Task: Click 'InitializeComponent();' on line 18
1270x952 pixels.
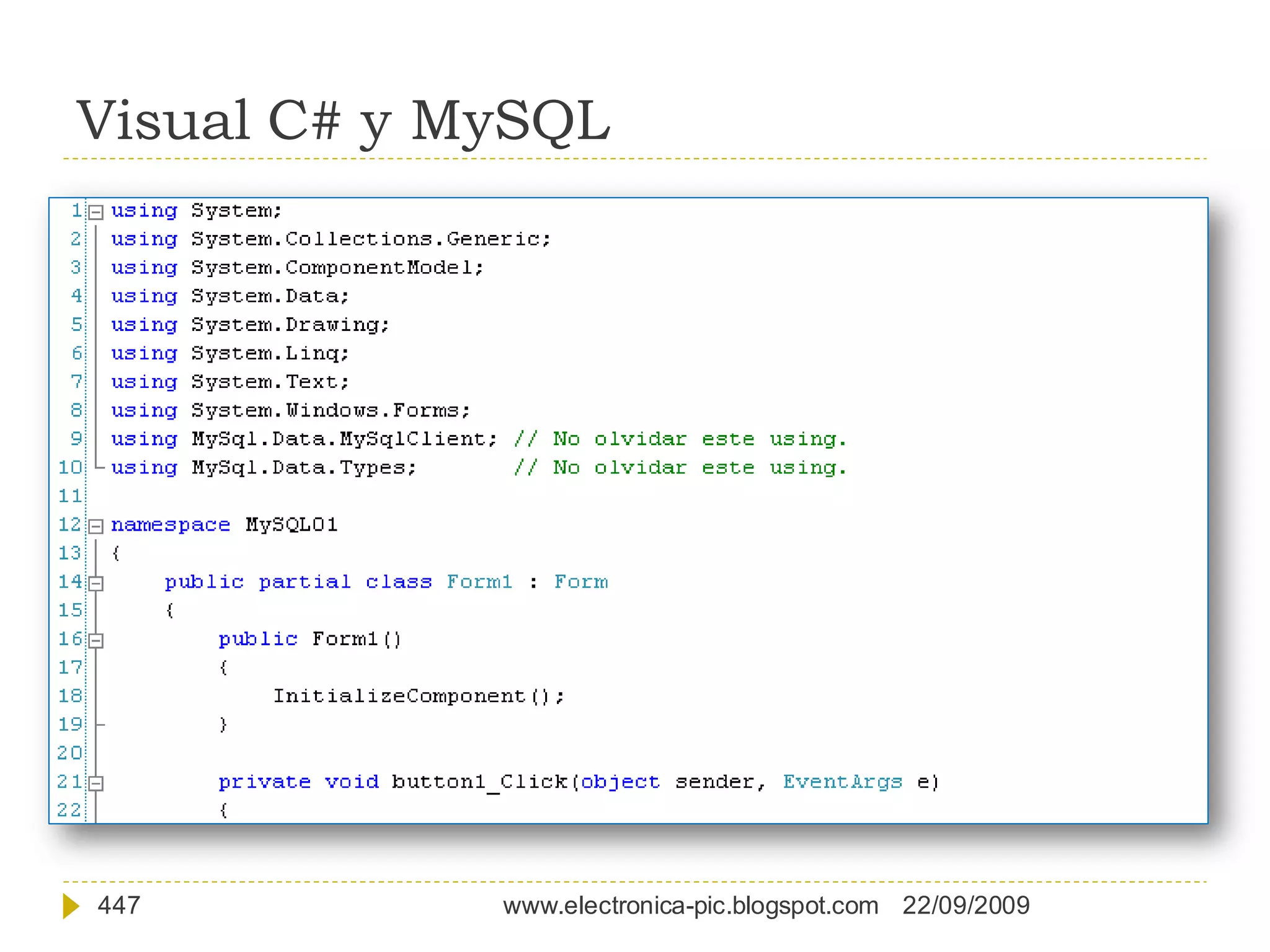Action: 419,697
